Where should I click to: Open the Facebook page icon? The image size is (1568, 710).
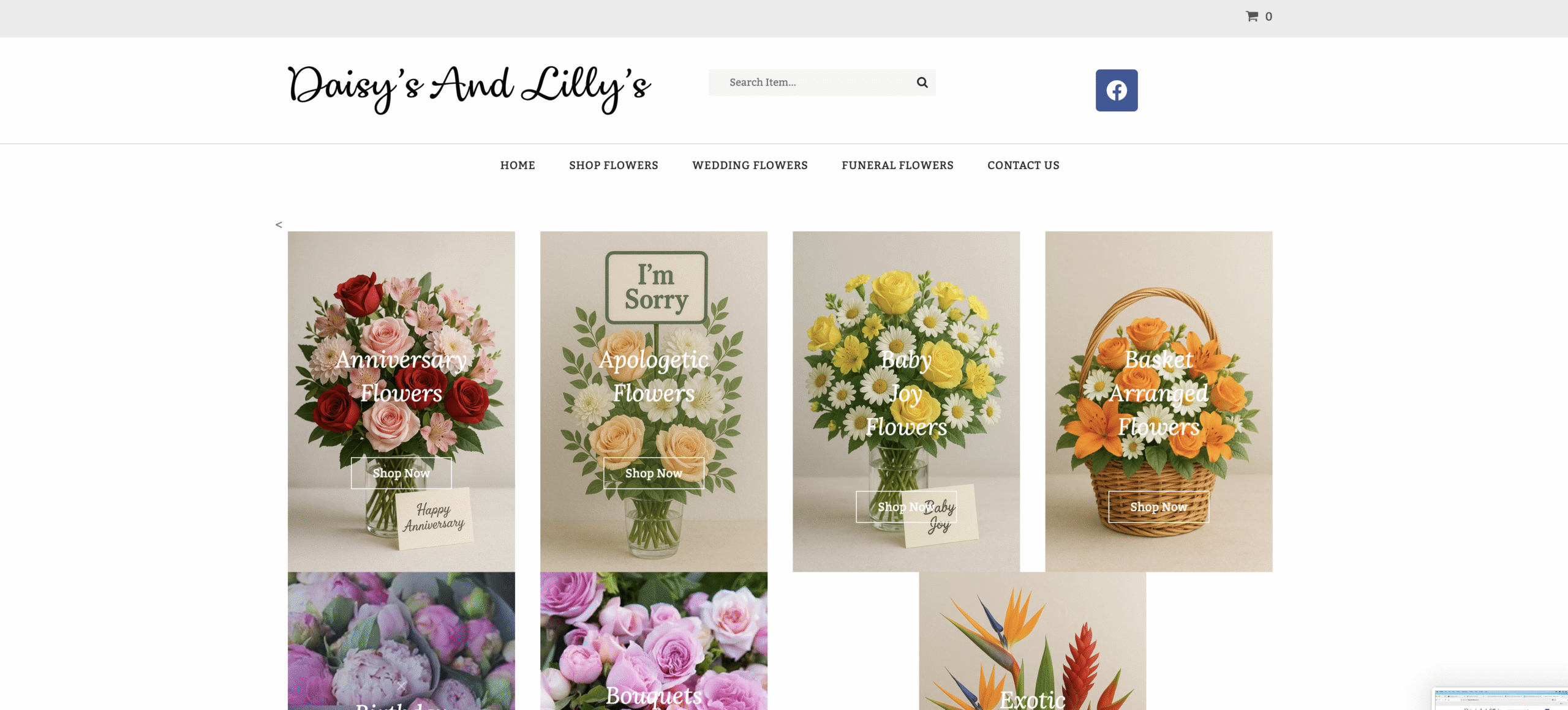click(x=1117, y=91)
